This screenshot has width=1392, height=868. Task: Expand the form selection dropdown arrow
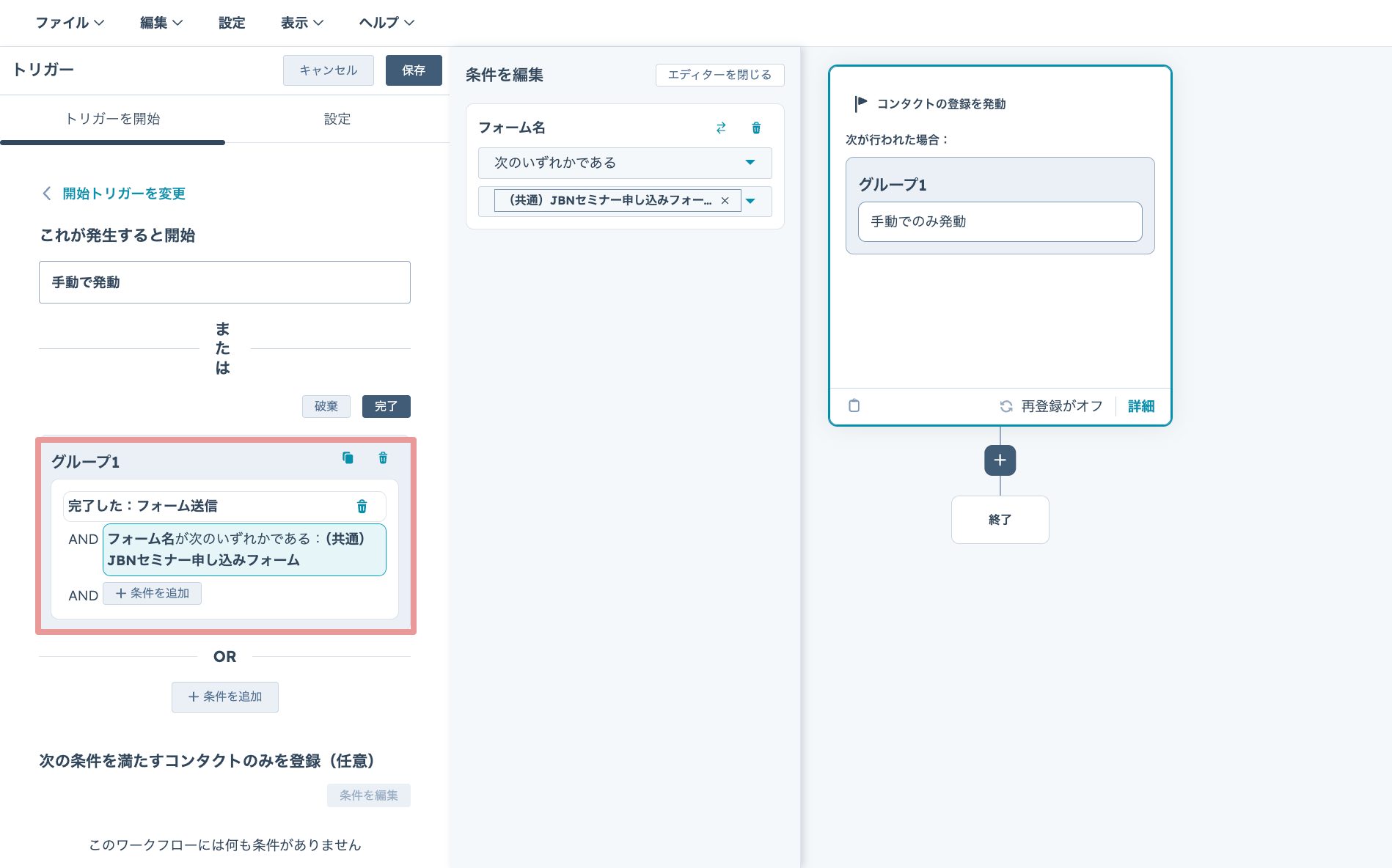pos(751,201)
